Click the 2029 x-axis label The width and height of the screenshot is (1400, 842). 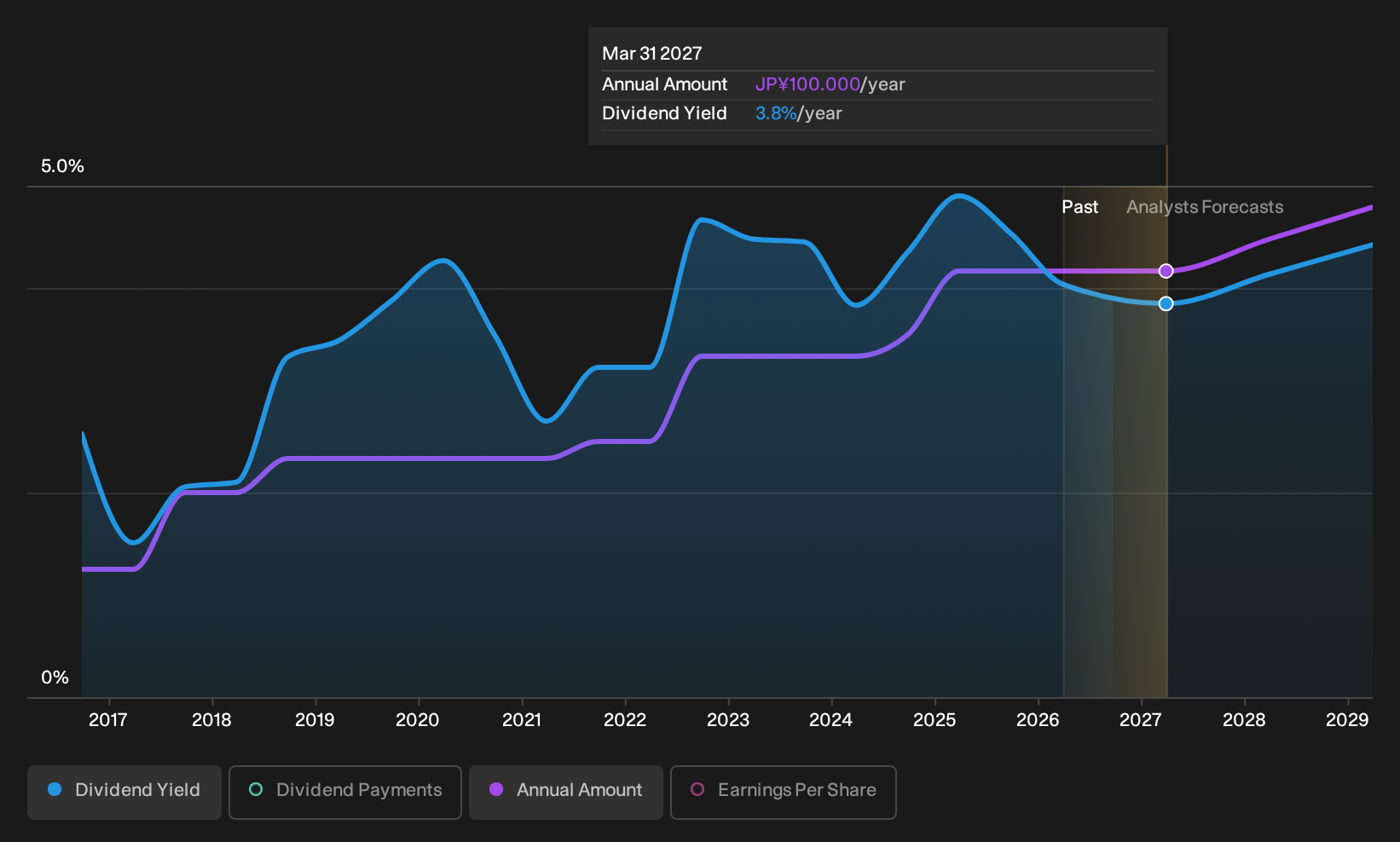click(1347, 720)
